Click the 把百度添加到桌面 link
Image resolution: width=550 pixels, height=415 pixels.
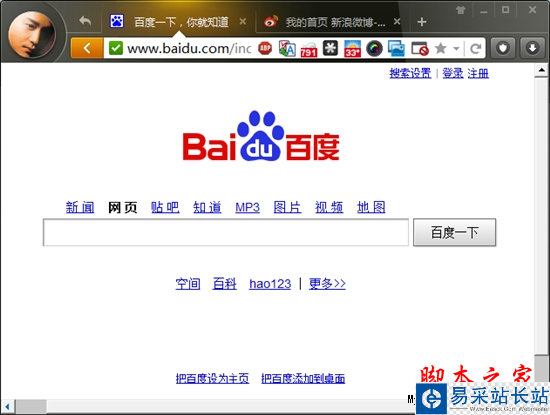point(303,379)
